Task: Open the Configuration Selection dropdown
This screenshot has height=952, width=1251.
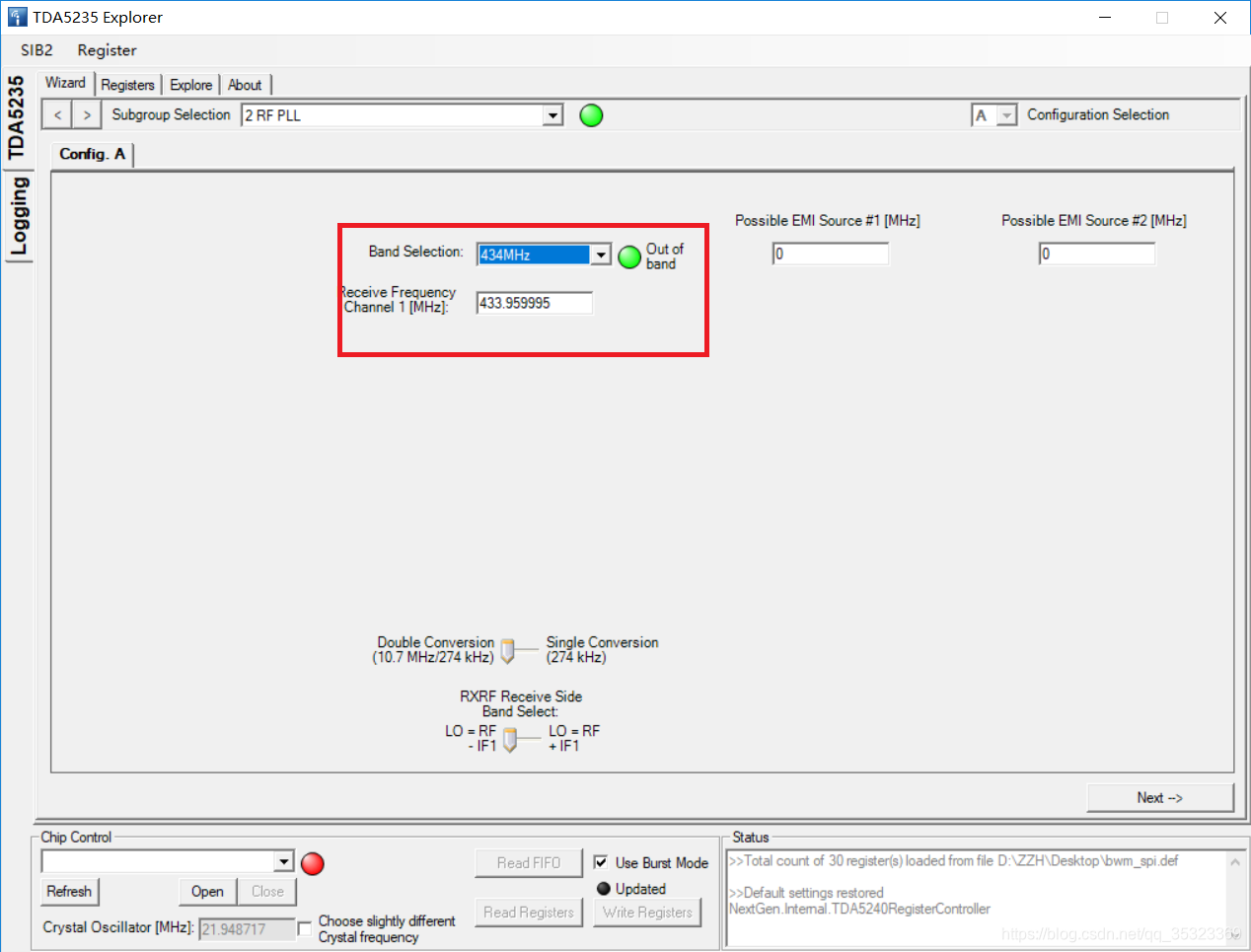Action: [x=1006, y=115]
